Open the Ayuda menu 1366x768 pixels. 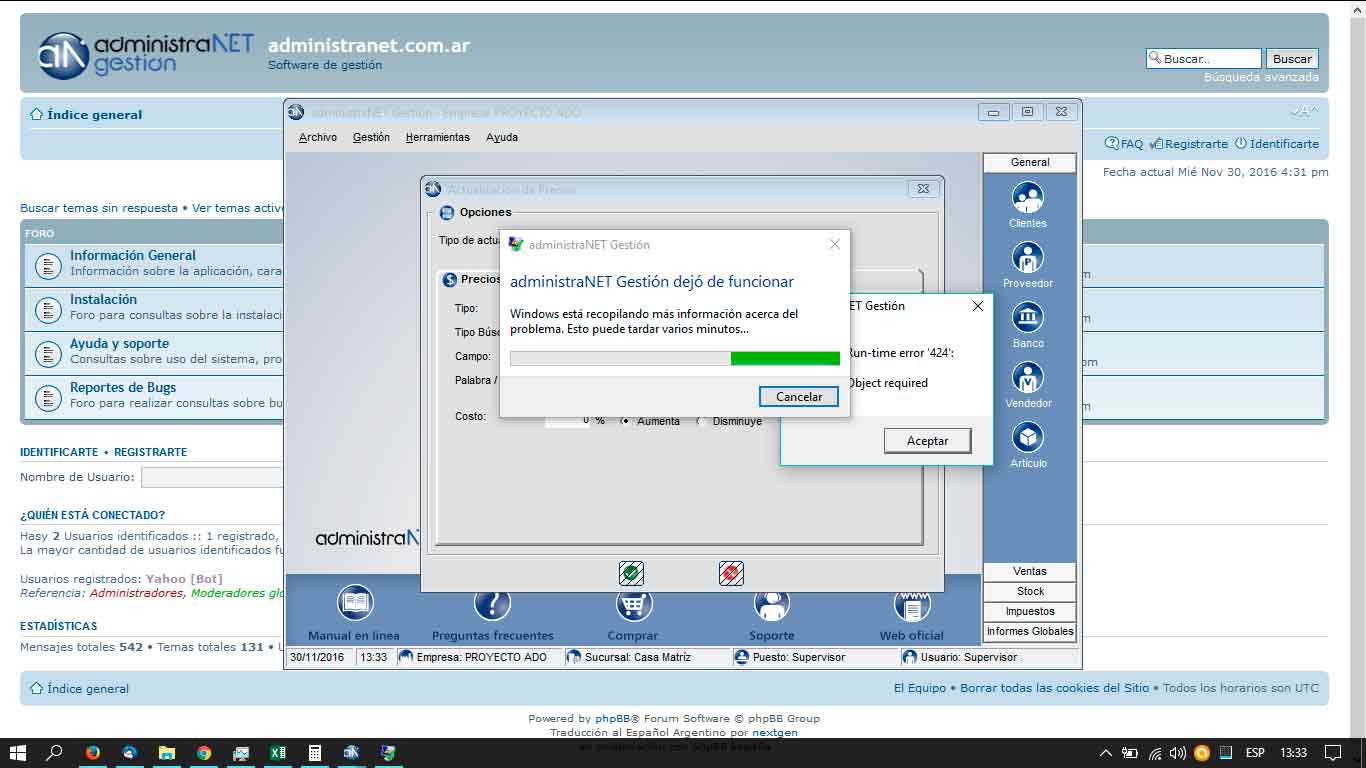tap(502, 137)
